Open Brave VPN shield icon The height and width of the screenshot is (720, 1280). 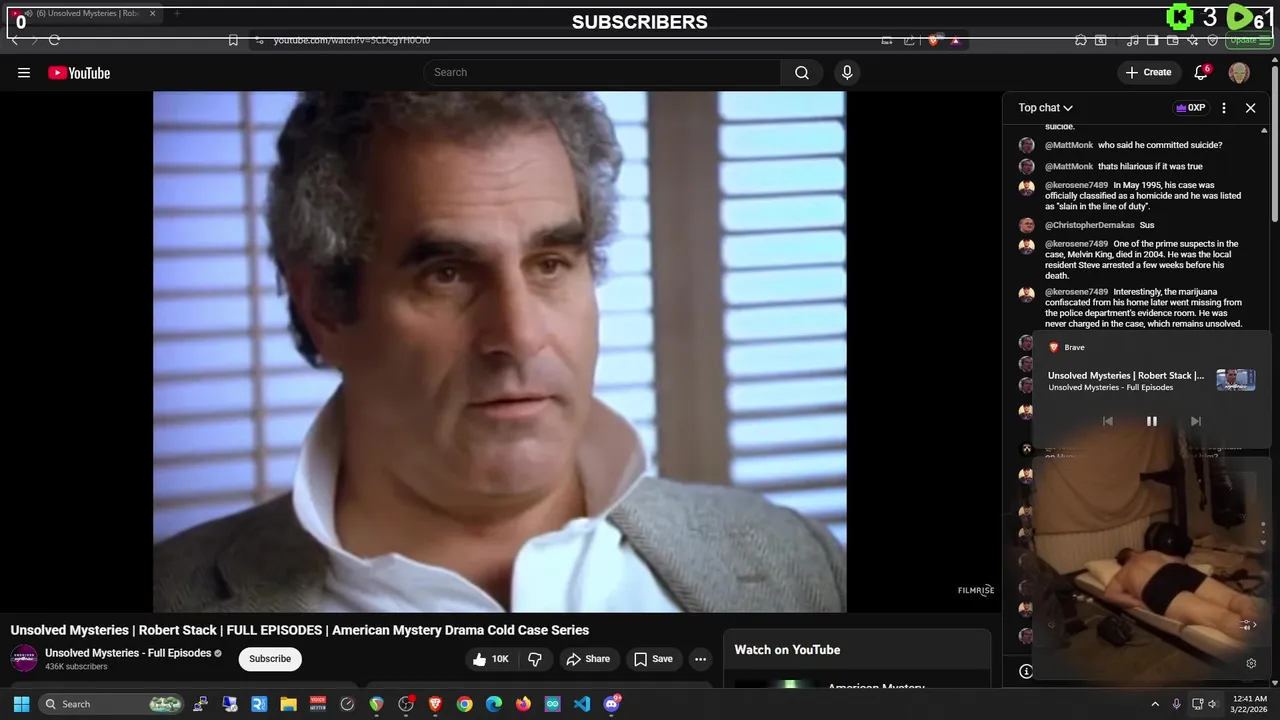1213,40
